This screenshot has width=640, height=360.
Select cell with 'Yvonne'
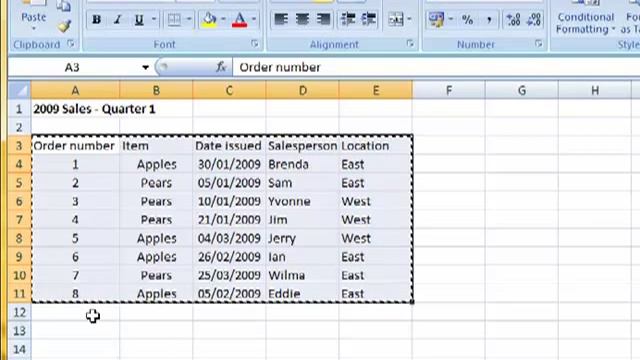(302, 201)
